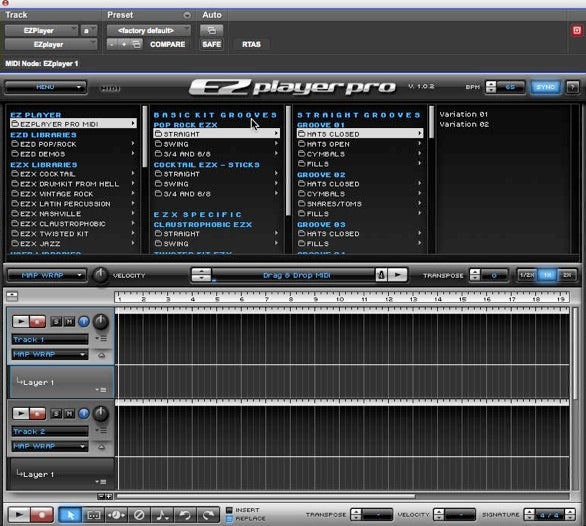Play Track 1 using its play button
Viewport: 586px width, 526px height.
click(21, 321)
